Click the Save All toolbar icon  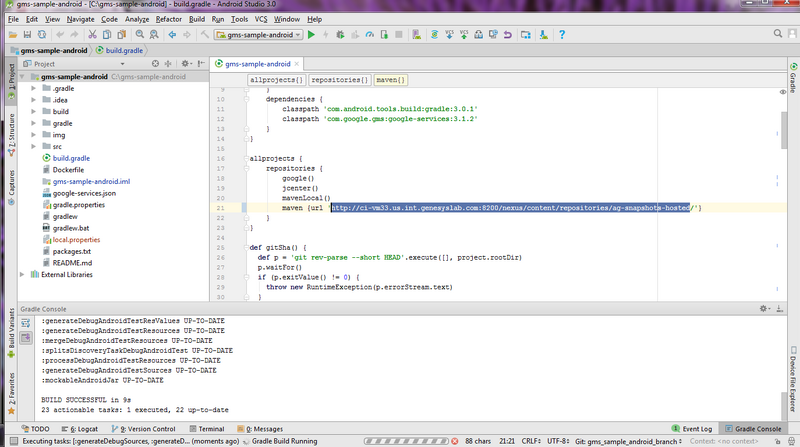point(27,35)
